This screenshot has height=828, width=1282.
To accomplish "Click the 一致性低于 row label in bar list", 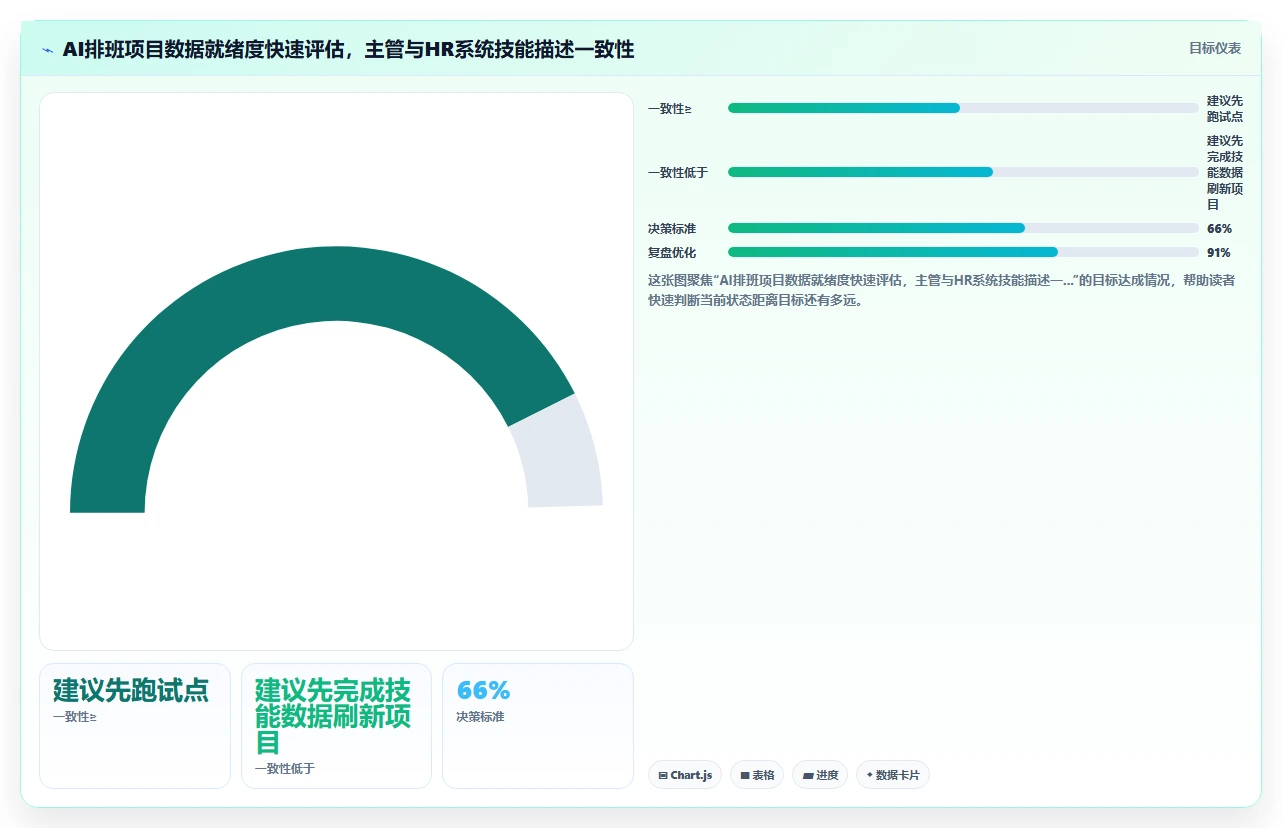I will (678, 173).
